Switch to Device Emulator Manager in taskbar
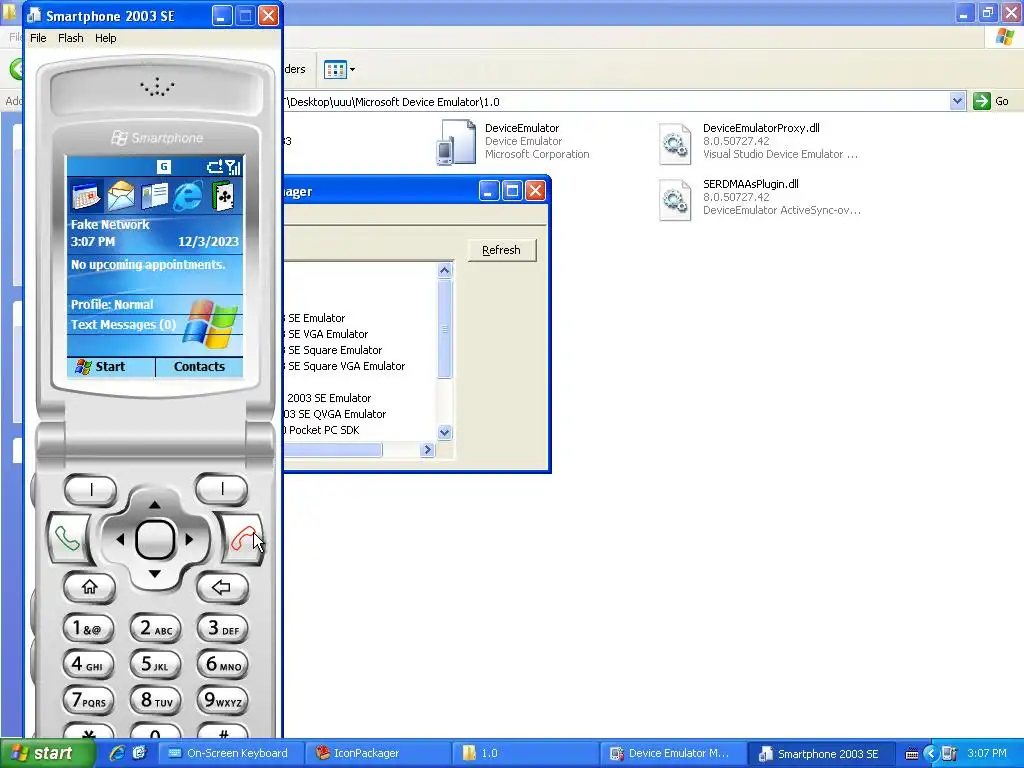 pyautogui.click(x=673, y=753)
